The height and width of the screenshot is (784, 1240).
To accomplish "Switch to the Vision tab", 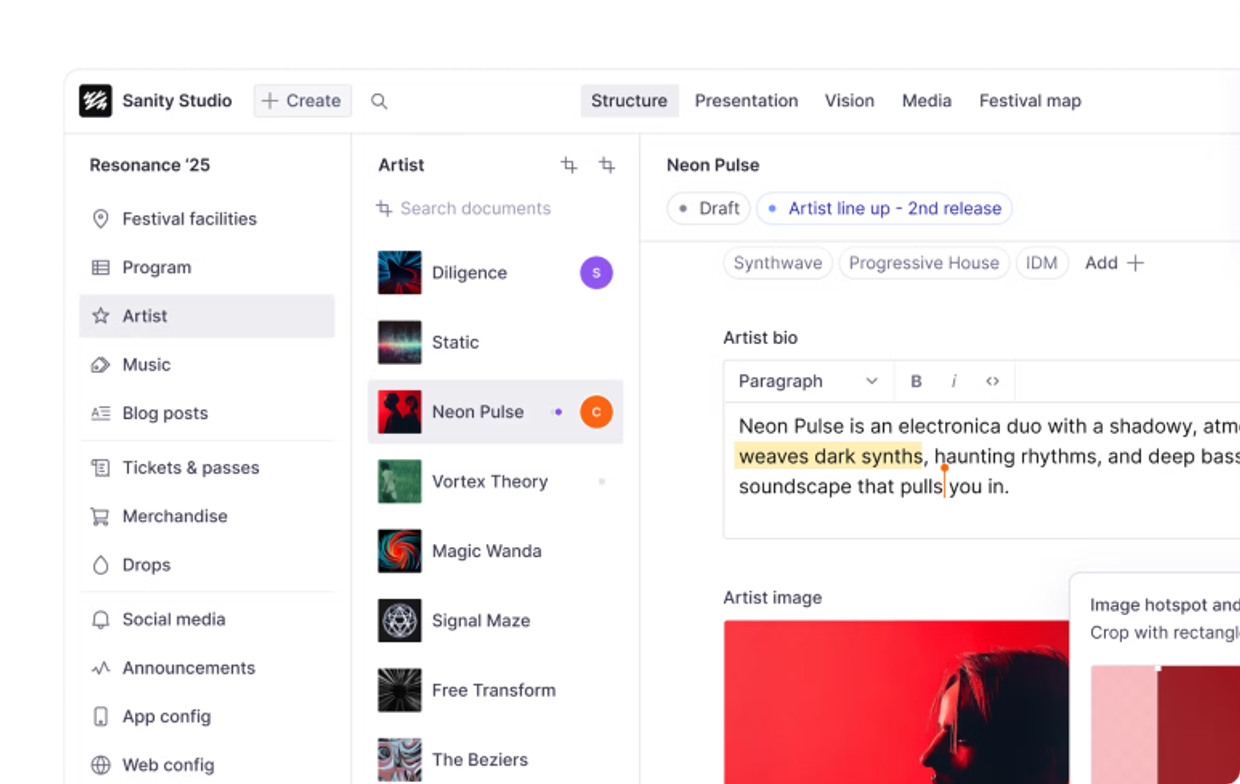I will [x=849, y=101].
